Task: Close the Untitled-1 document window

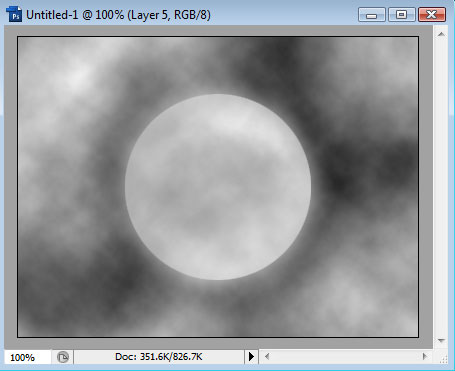Action: (432, 15)
